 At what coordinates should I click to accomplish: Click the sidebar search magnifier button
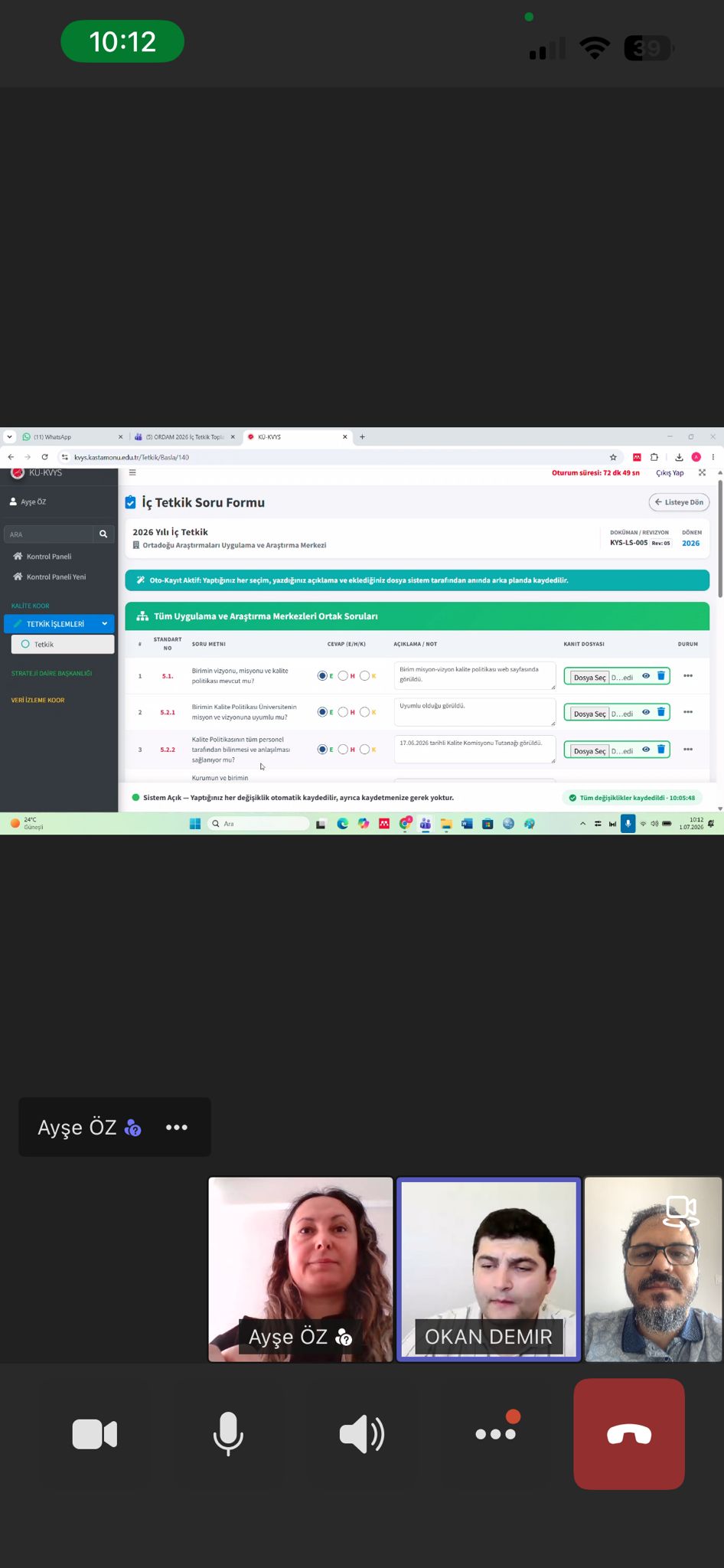pos(103,534)
